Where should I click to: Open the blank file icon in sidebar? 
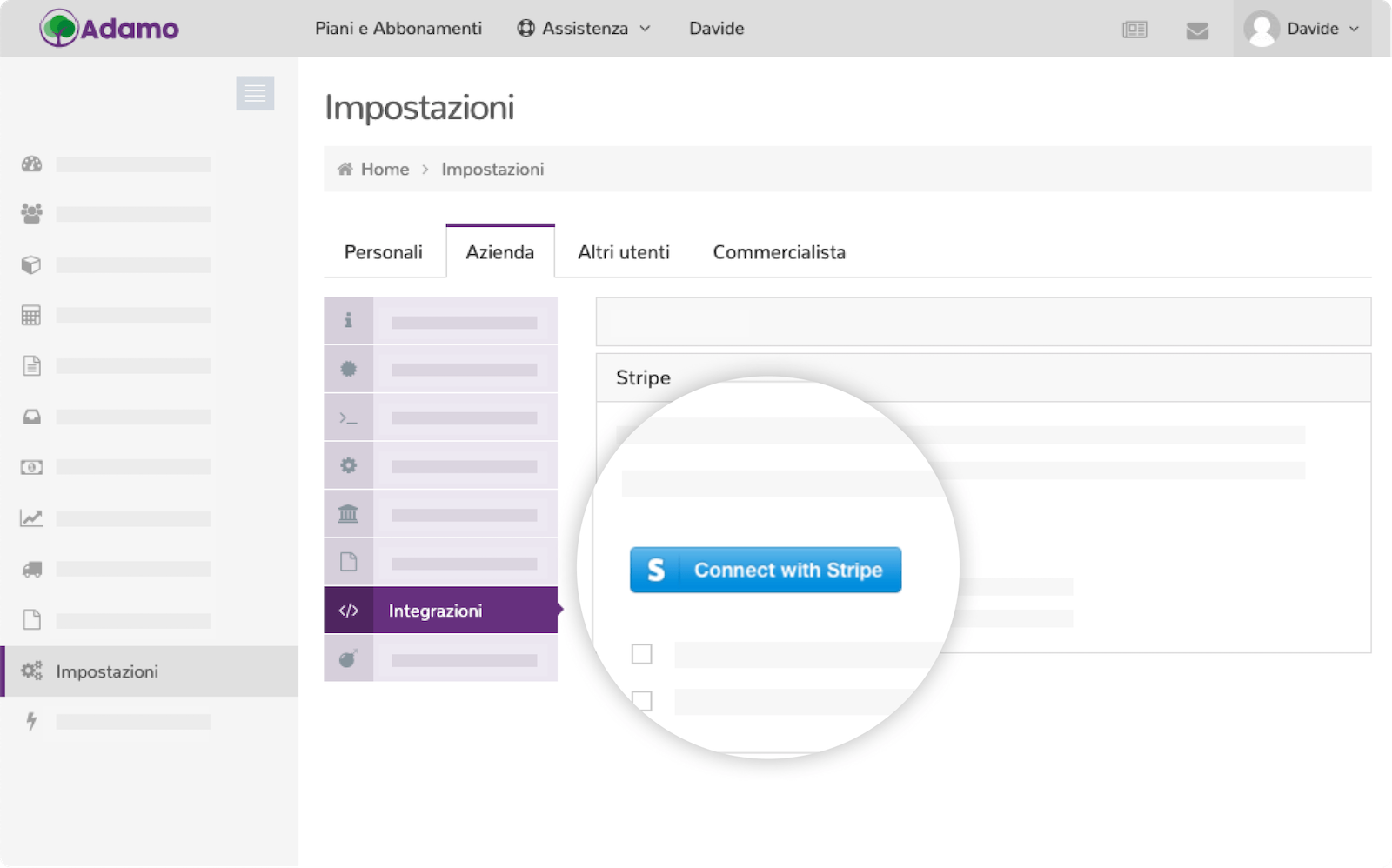coord(31,619)
